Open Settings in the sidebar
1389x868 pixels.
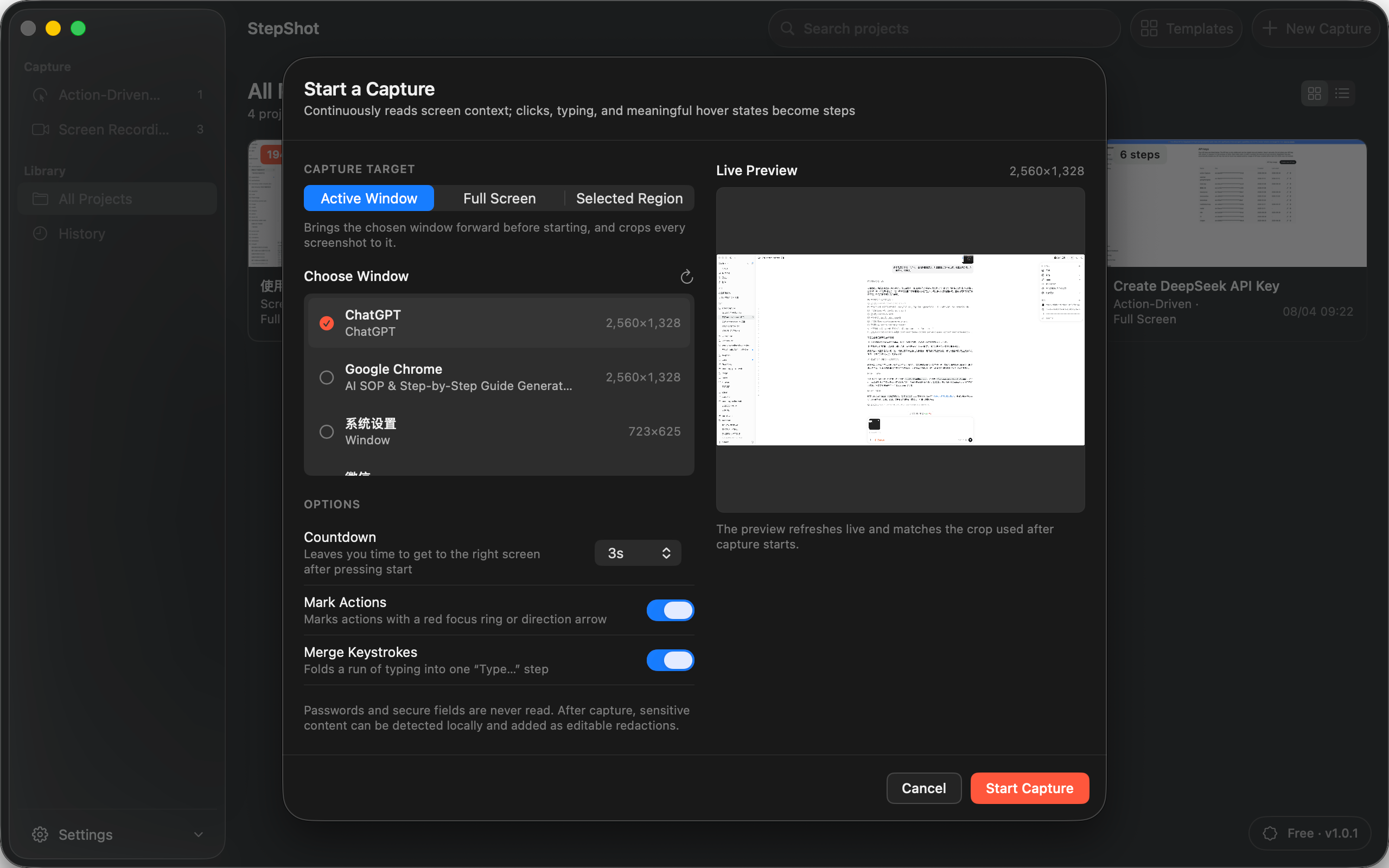point(117,834)
